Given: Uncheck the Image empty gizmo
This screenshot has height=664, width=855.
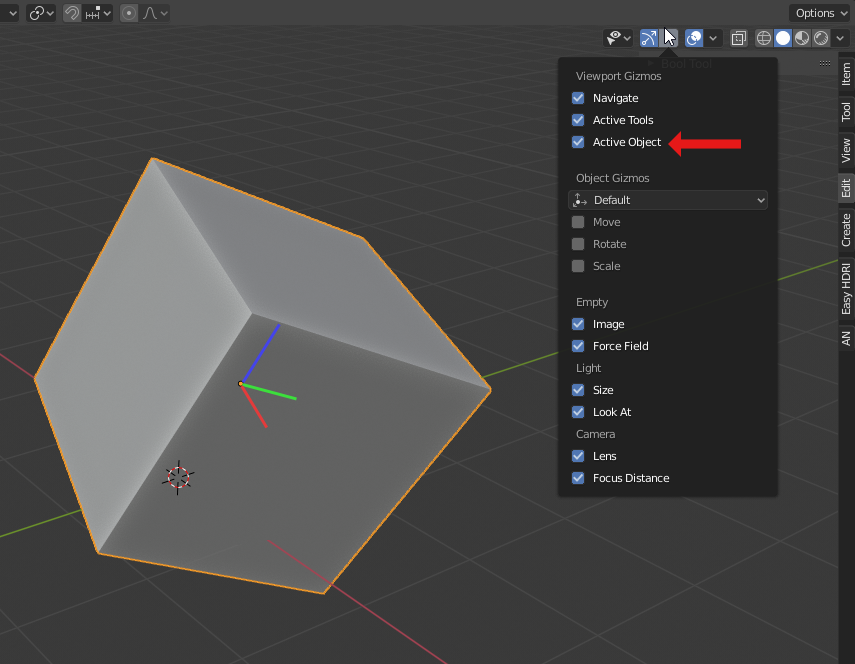Looking at the screenshot, I should 578,324.
